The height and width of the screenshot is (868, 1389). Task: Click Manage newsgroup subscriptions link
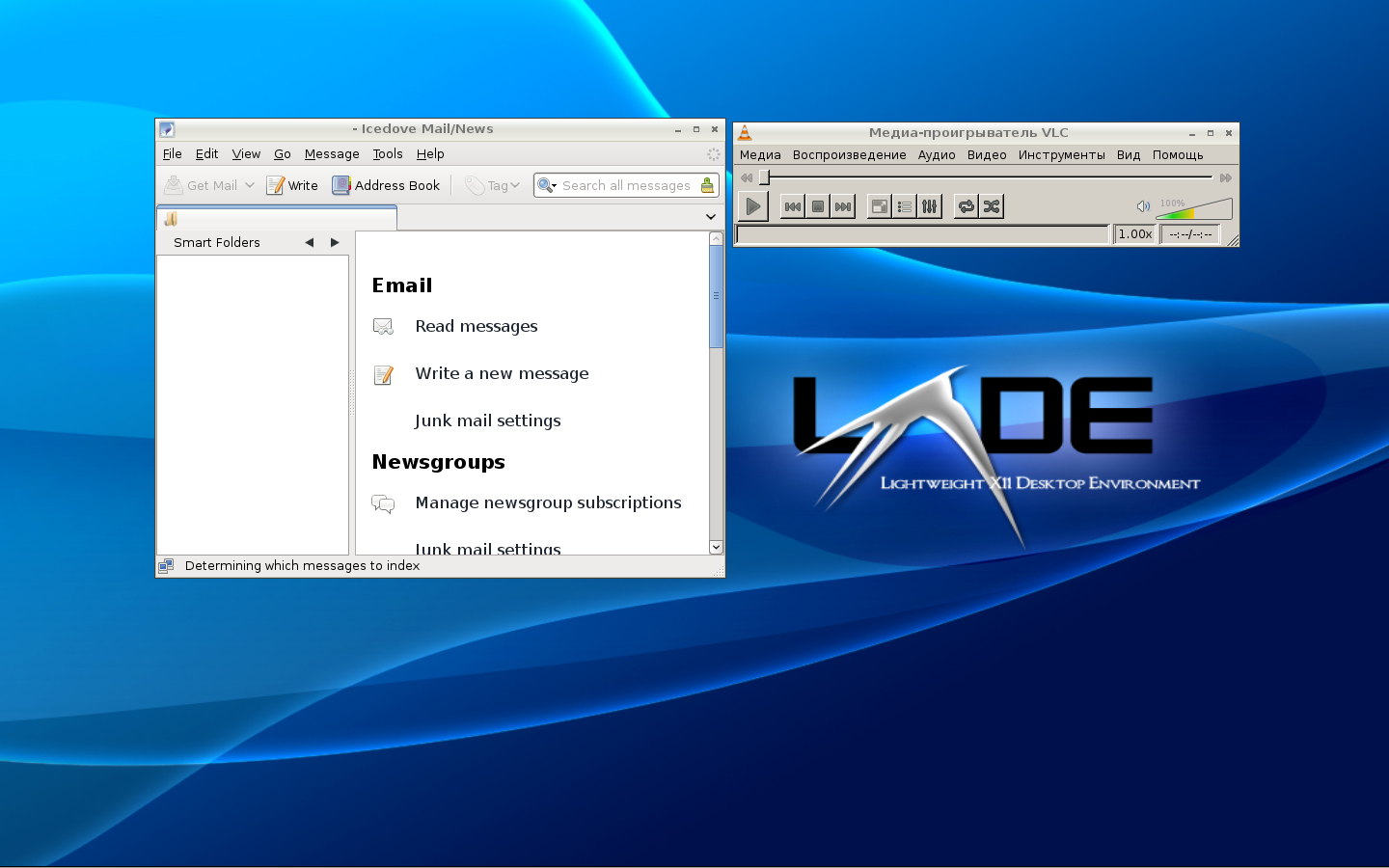pos(548,502)
